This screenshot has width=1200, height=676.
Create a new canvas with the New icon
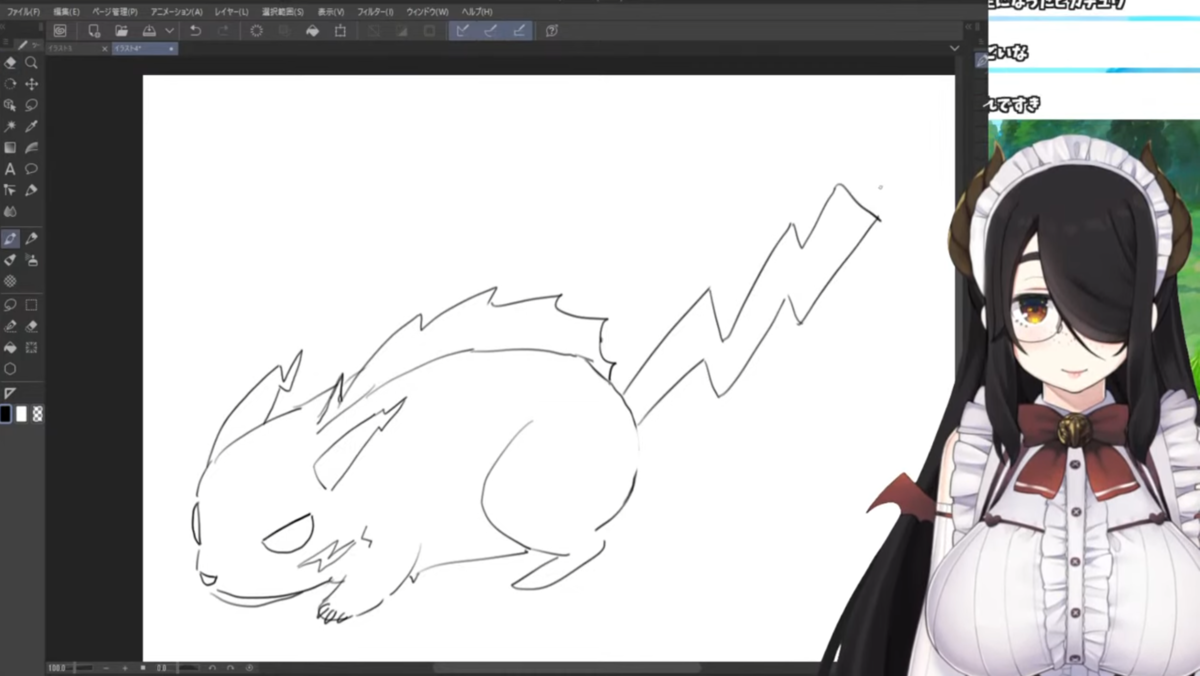pyautogui.click(x=94, y=31)
